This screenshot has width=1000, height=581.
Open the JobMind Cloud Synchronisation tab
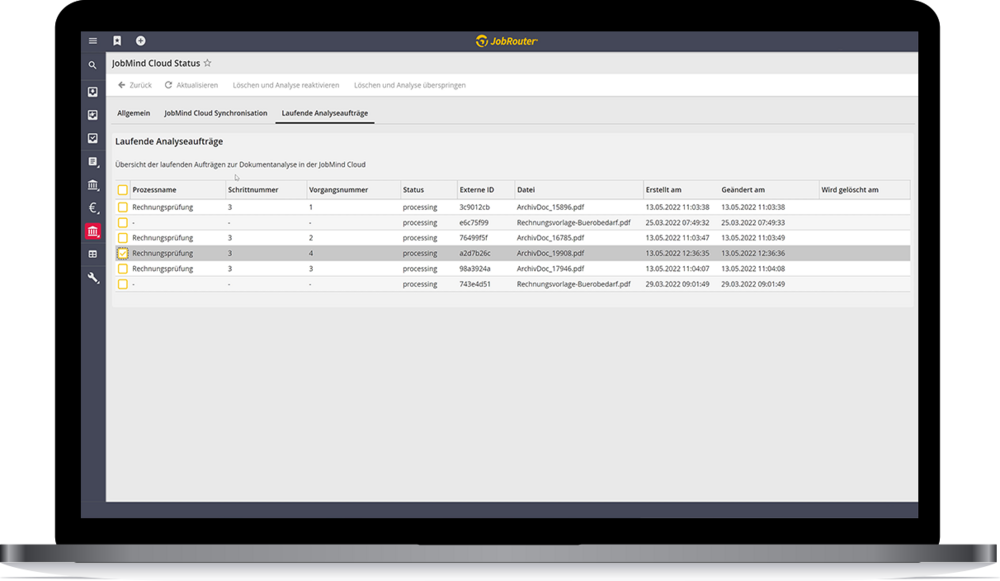tap(217, 113)
